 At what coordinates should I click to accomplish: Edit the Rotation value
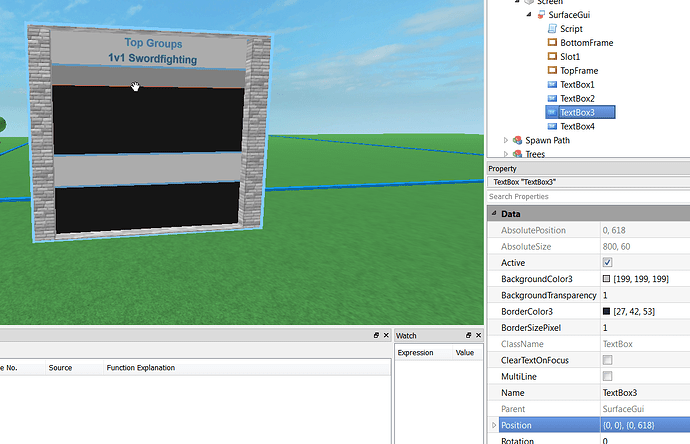tap(645, 440)
